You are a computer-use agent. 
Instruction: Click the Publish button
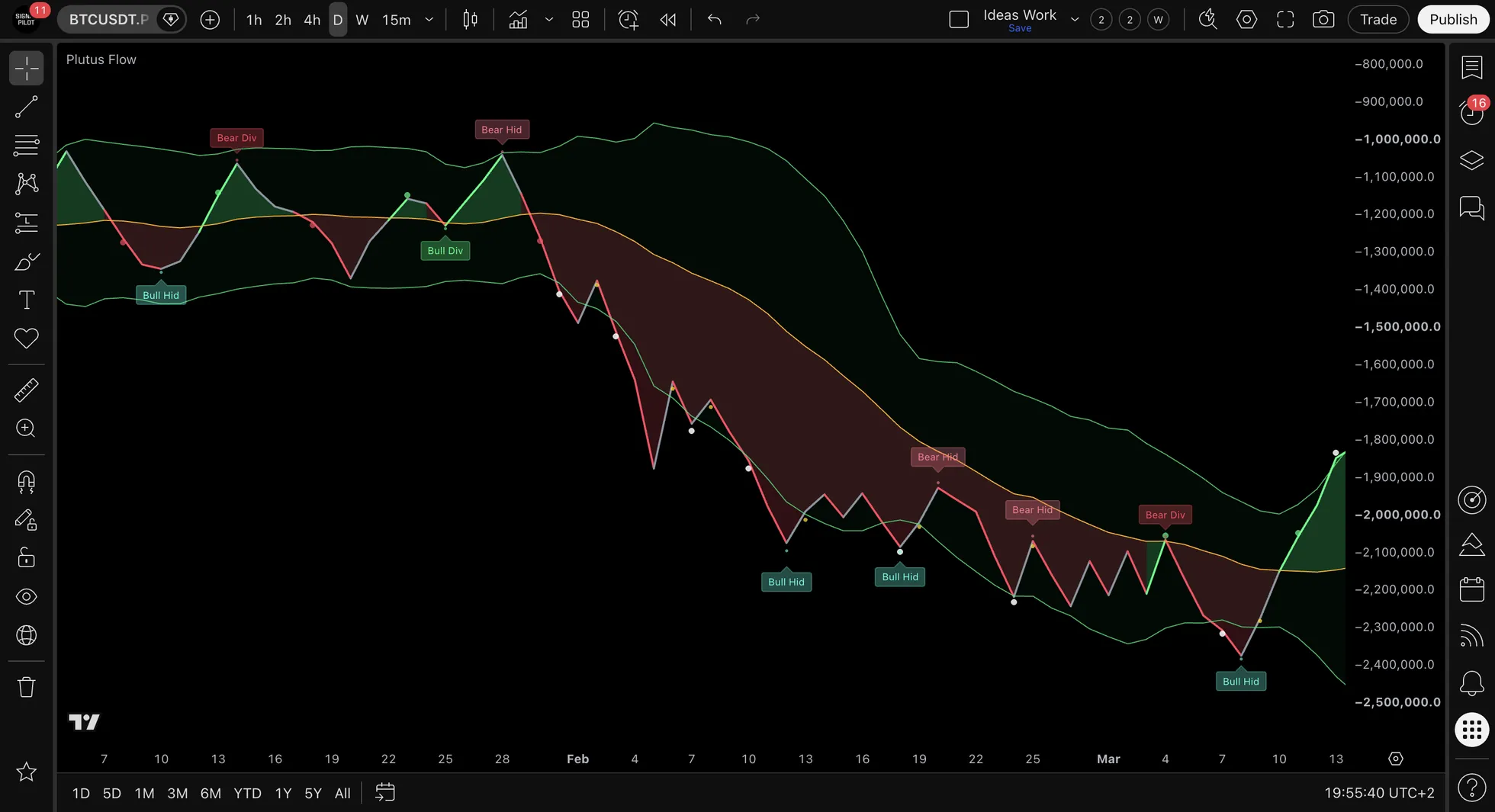click(1453, 20)
